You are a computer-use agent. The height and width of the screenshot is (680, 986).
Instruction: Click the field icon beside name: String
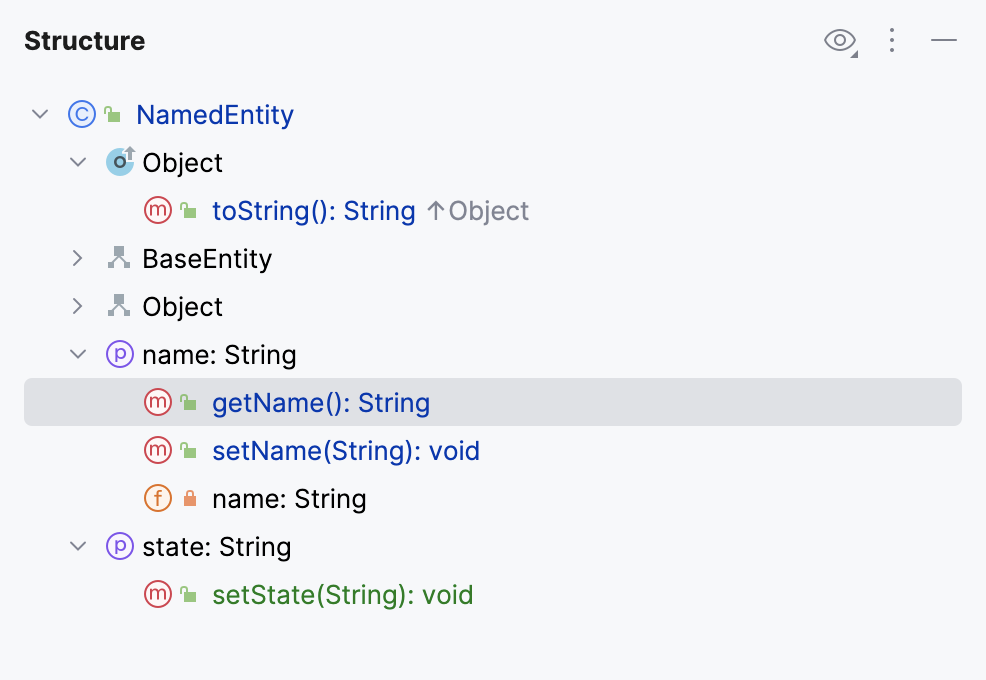(158, 498)
